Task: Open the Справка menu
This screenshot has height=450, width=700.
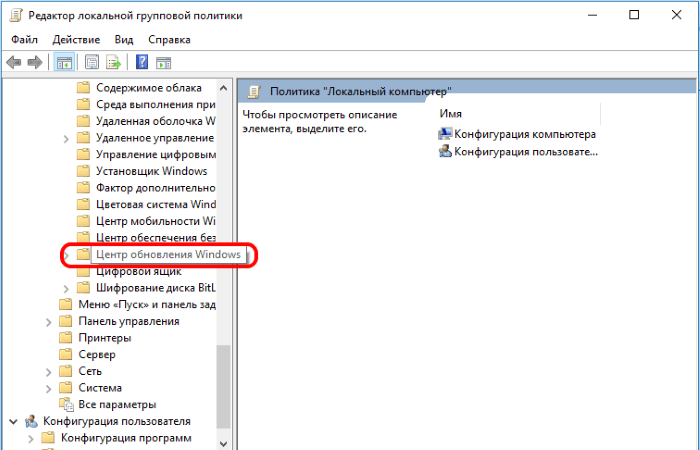Action: pyautogui.click(x=169, y=39)
